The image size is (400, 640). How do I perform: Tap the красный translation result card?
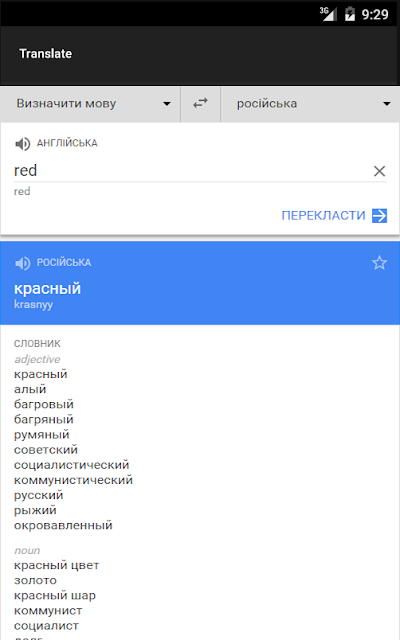(200, 283)
